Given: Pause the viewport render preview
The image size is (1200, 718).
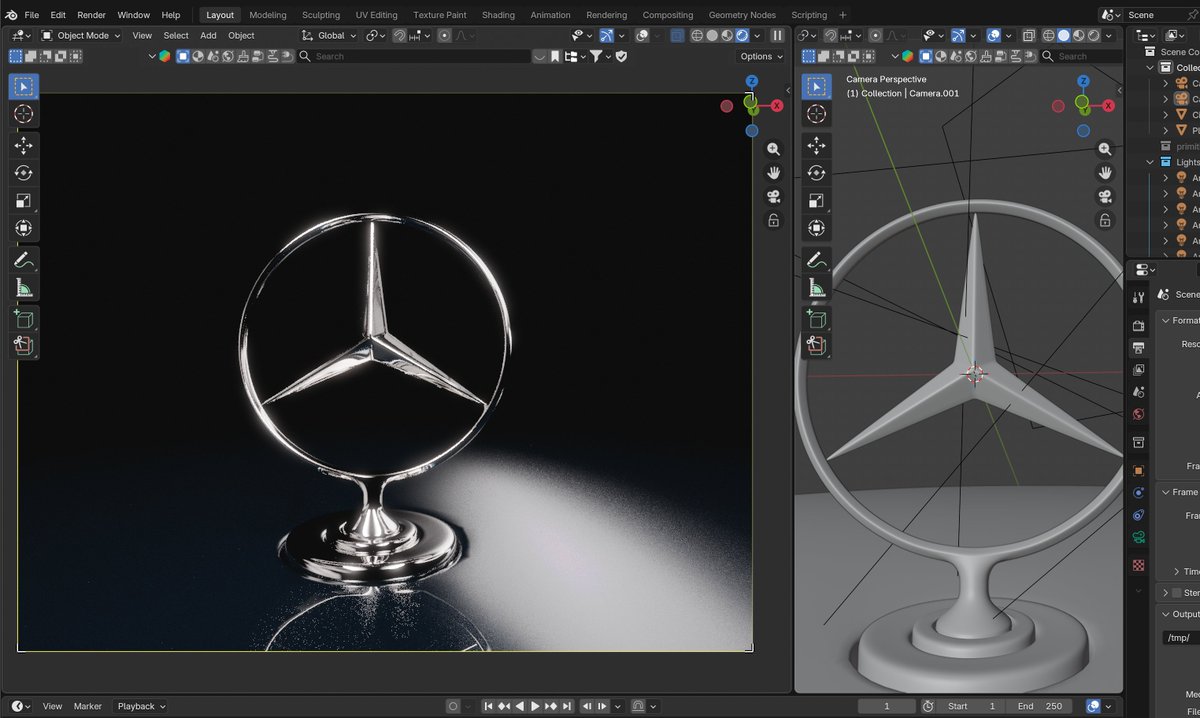Looking at the screenshot, I should click(x=777, y=35).
